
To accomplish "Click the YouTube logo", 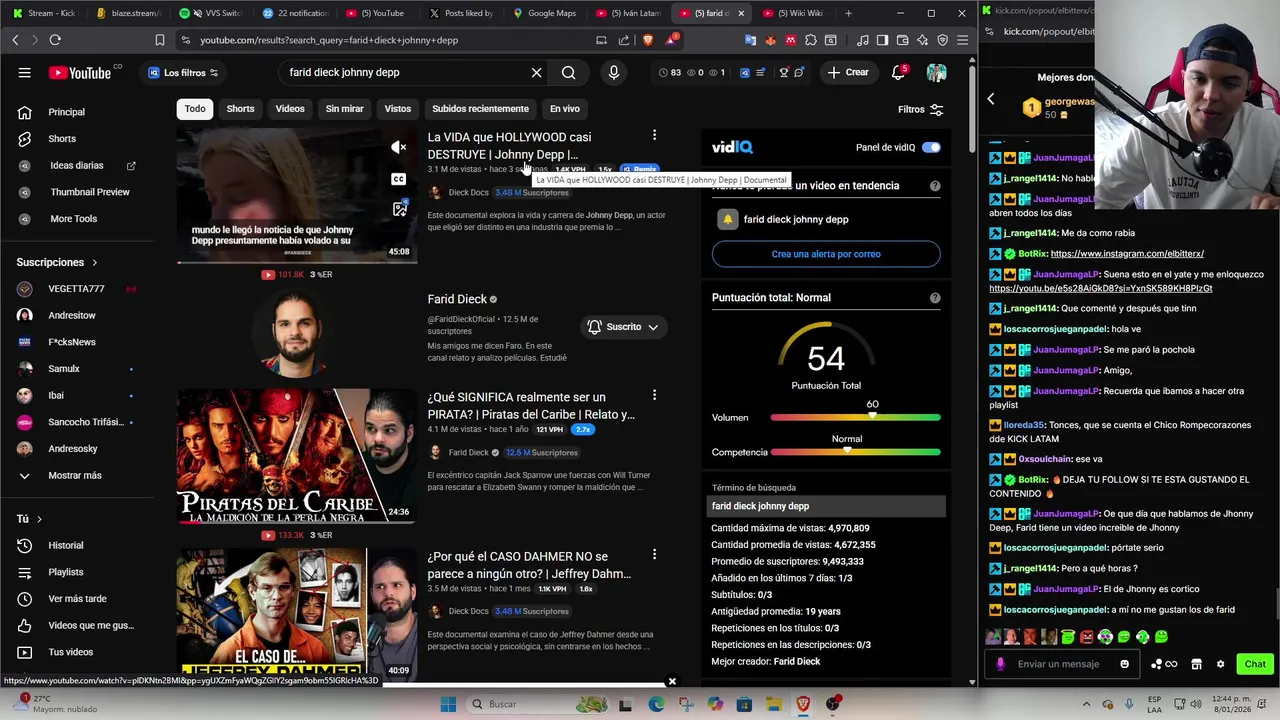I will coord(80,72).
